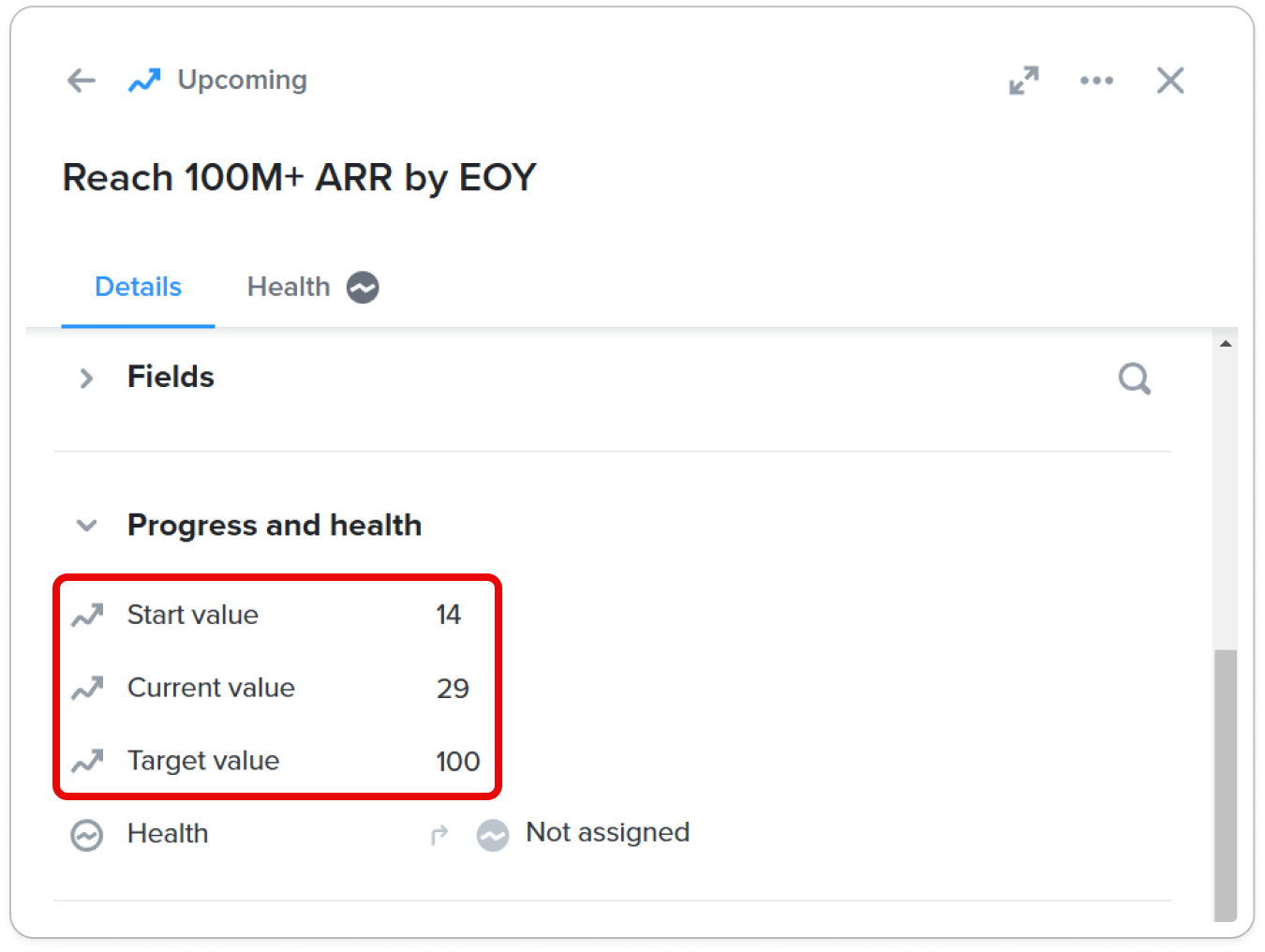Click the Upcoming trend arrow icon
Image resolution: width=1265 pixels, height=952 pixels.
tap(144, 81)
